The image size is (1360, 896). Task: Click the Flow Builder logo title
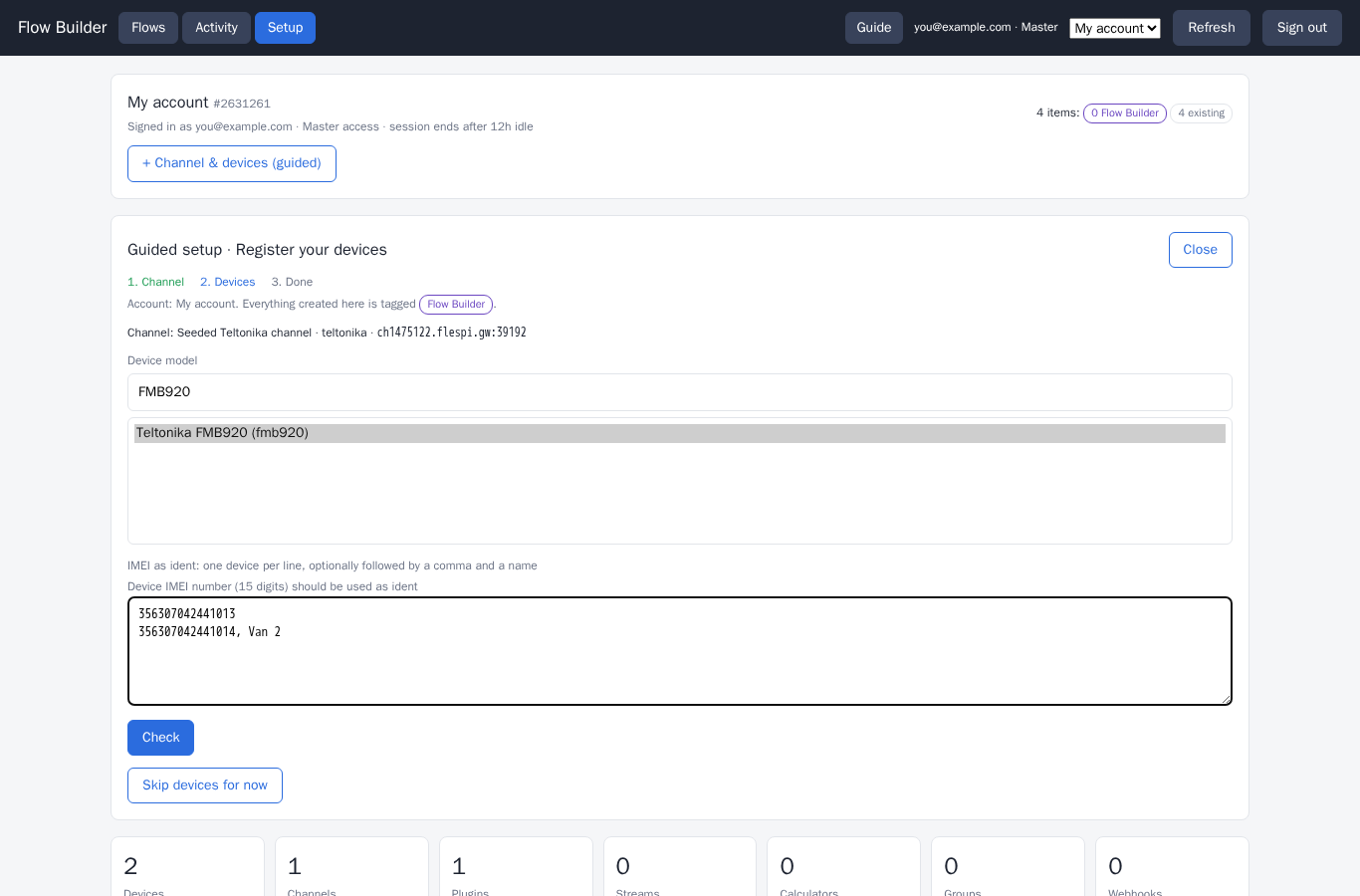tap(62, 28)
